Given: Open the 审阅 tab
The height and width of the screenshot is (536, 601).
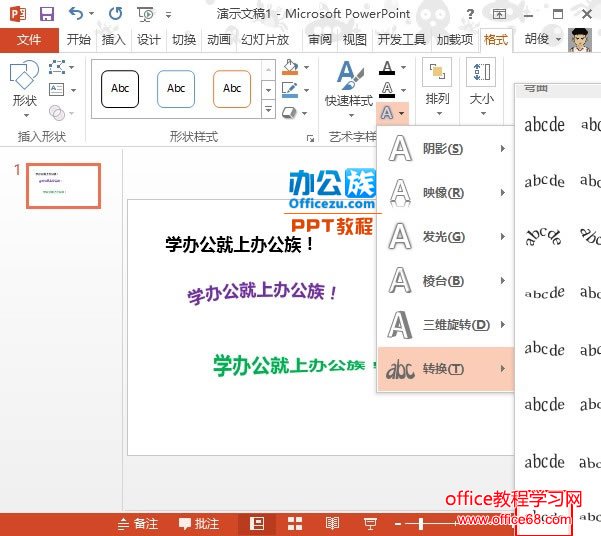Looking at the screenshot, I should tap(320, 39).
